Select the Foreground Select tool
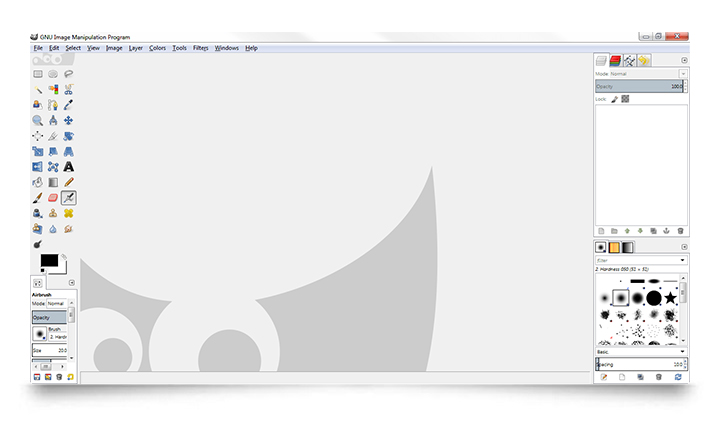 click(38, 105)
